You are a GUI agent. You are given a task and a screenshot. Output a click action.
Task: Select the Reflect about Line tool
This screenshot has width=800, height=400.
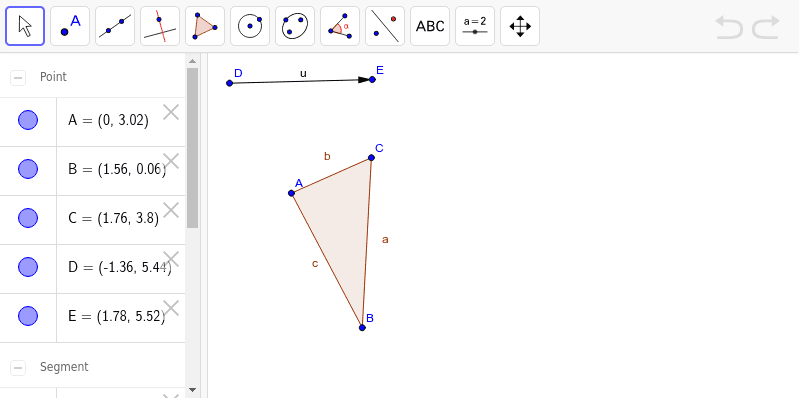(385, 26)
